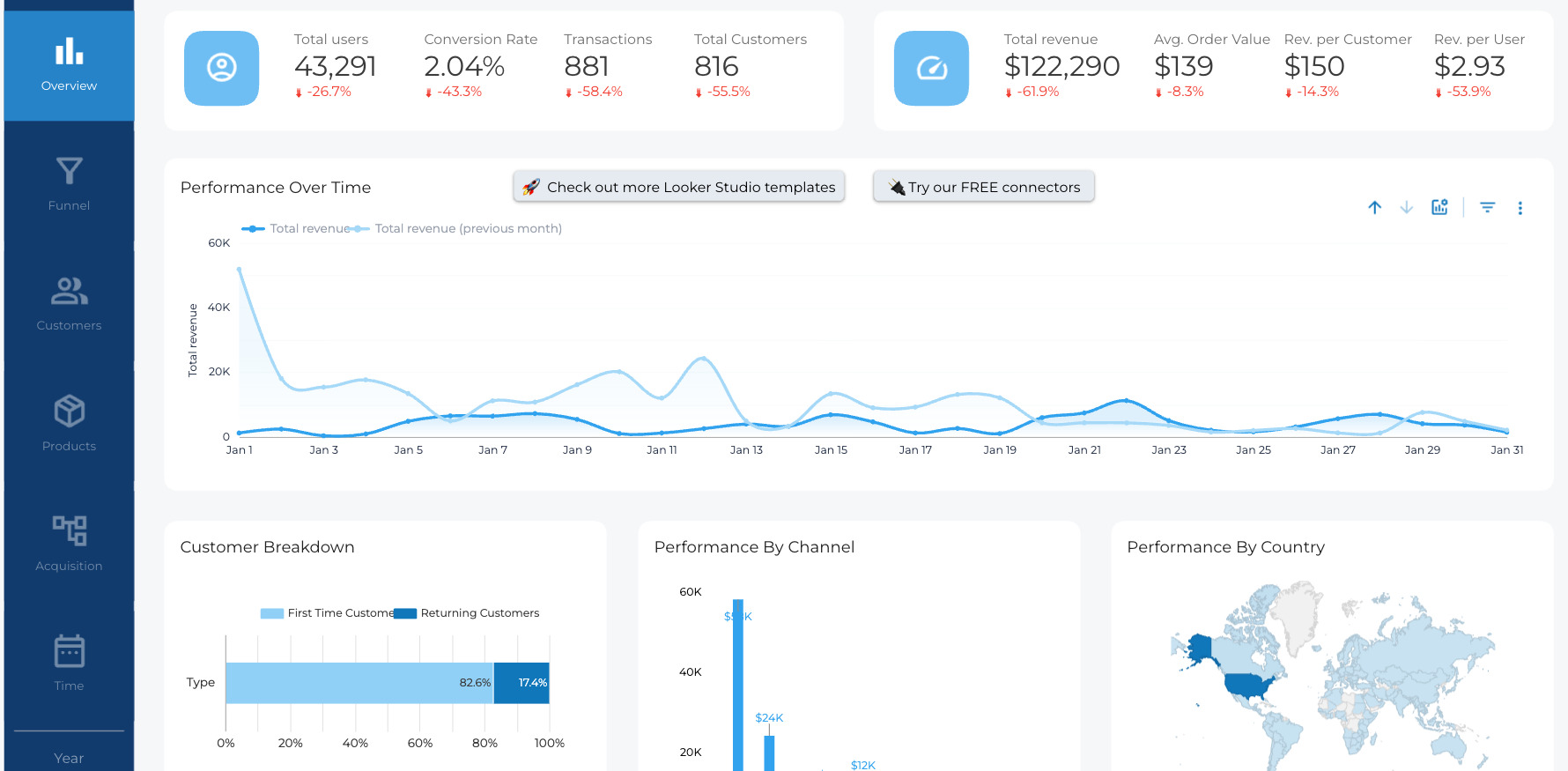Open the Overview page in sidebar
Viewport: 1568px width, 771px height.
pos(69,65)
